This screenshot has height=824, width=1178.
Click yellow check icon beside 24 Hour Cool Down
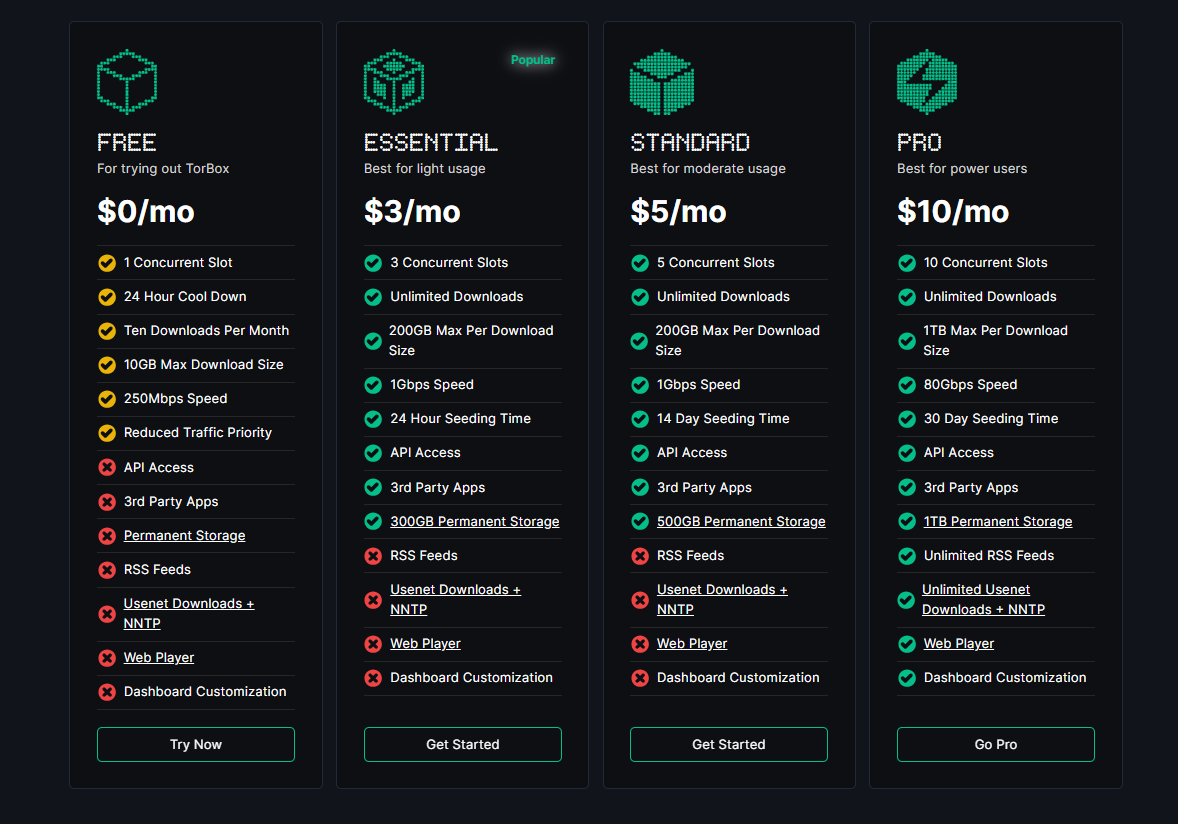pyautogui.click(x=107, y=297)
